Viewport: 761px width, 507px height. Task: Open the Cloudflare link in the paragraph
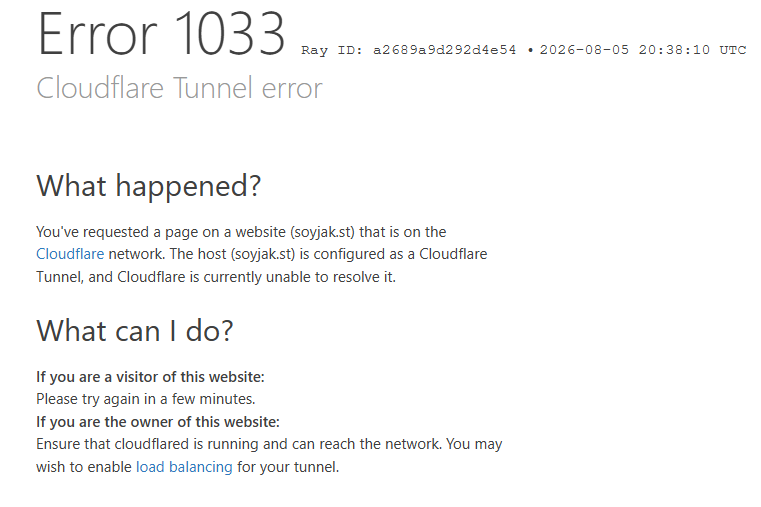(70, 254)
